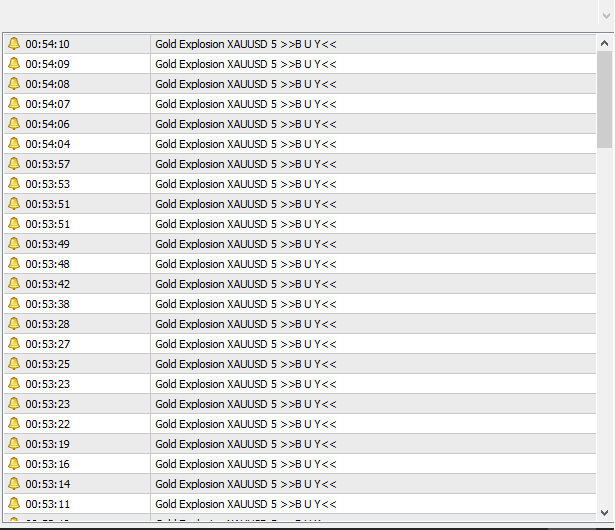Select the Gold Explosion message at 00:53:11
The image size is (615, 530).
pyautogui.click(x=246, y=504)
